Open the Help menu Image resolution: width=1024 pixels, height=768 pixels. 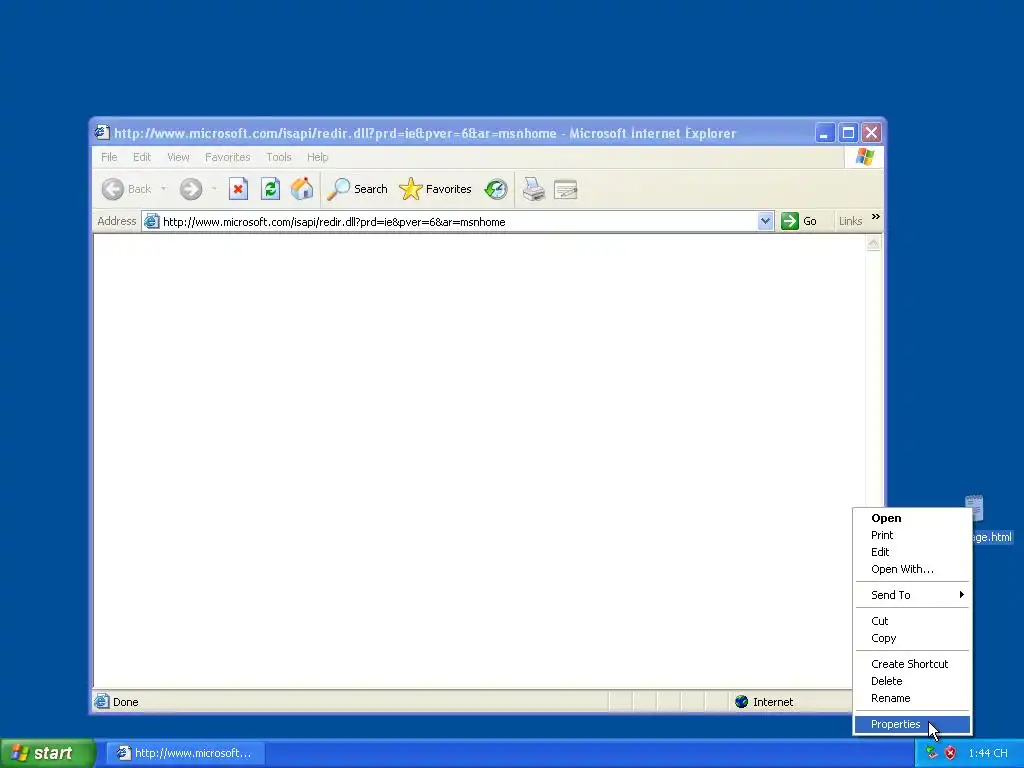point(317,157)
